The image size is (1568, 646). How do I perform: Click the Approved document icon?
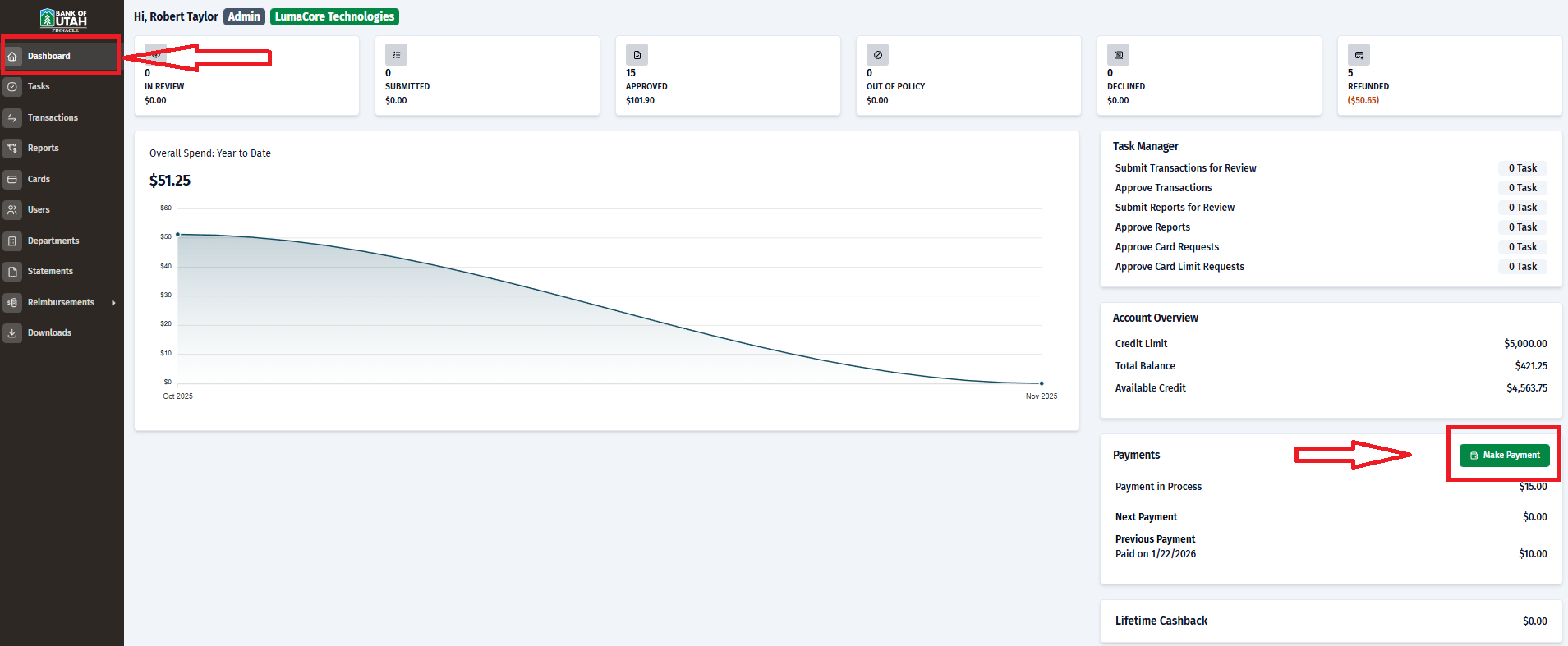coord(637,55)
